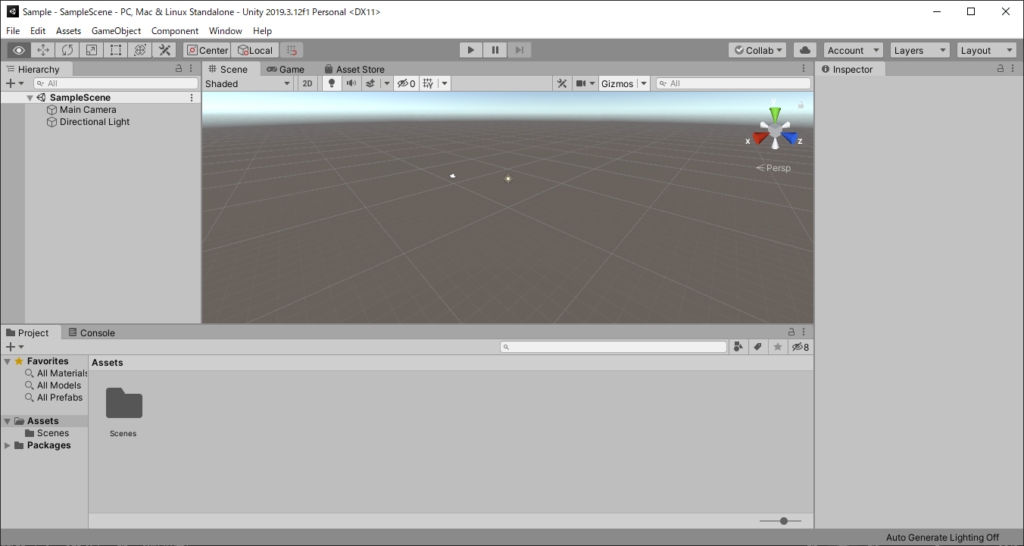
Task: Select the Rotate tool
Action: click(67, 50)
